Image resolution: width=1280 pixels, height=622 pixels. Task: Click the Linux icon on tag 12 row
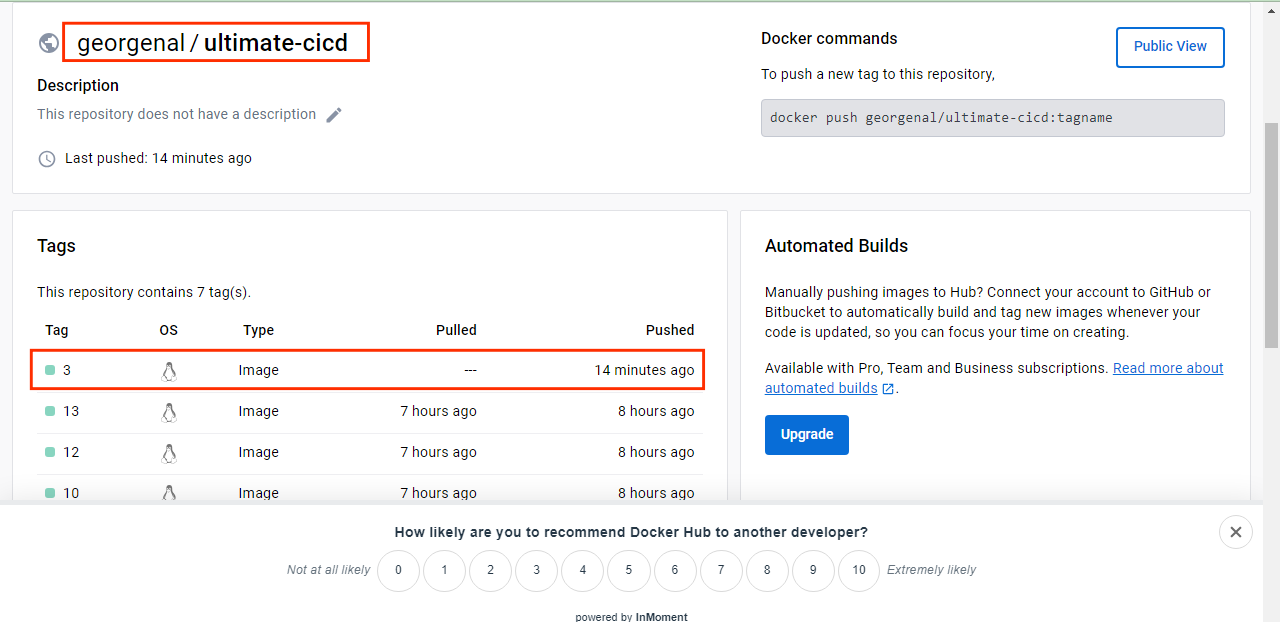pyautogui.click(x=169, y=452)
